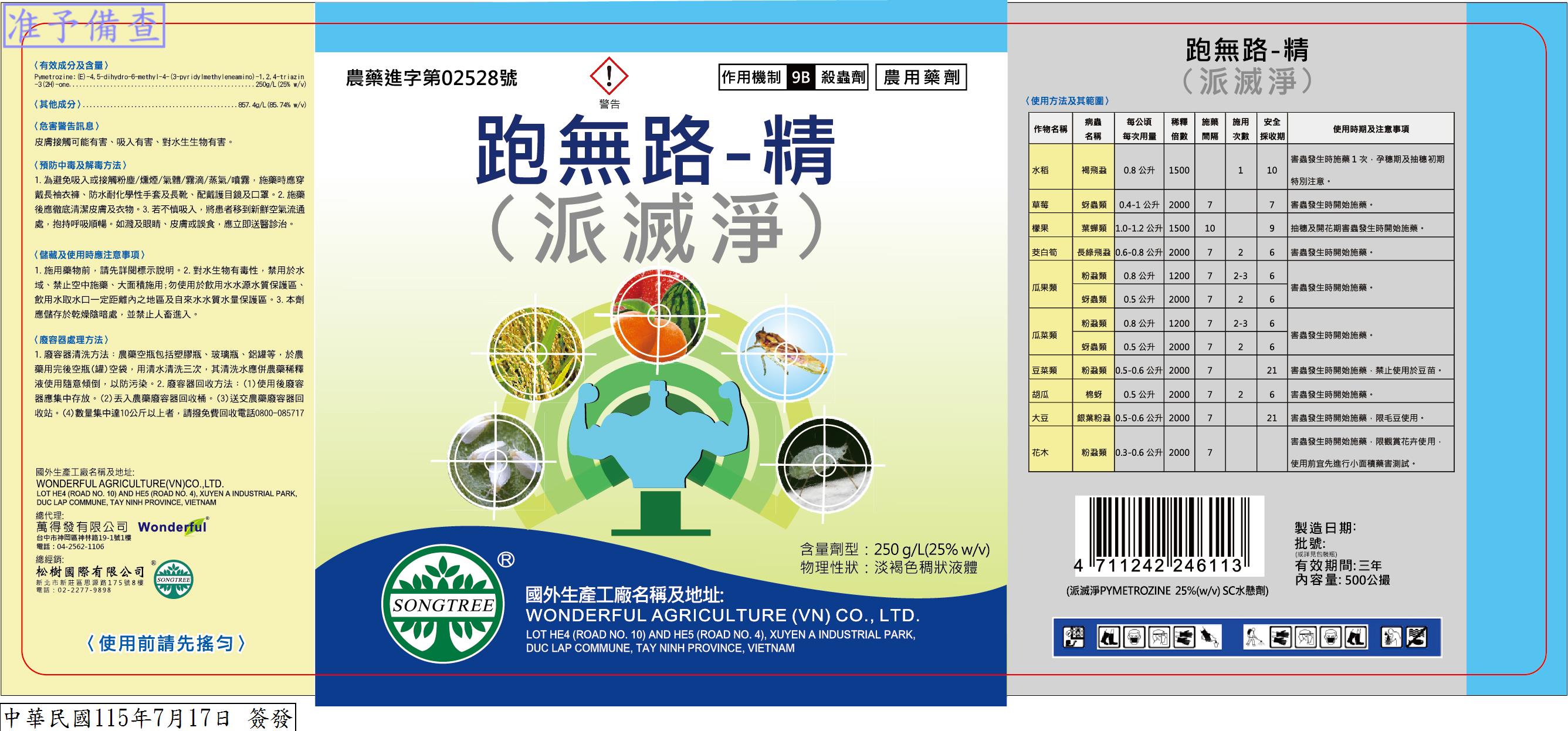The height and width of the screenshot is (731, 1568).
Task: Click the 稀釋倍數 table column header
Action: click(x=1179, y=129)
